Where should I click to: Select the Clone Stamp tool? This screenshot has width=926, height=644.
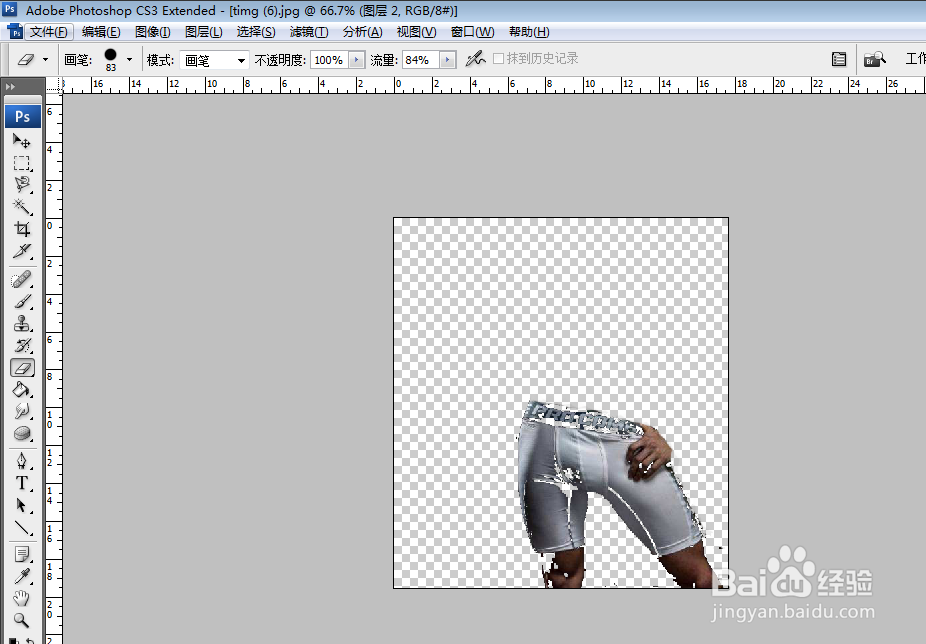[x=22, y=324]
